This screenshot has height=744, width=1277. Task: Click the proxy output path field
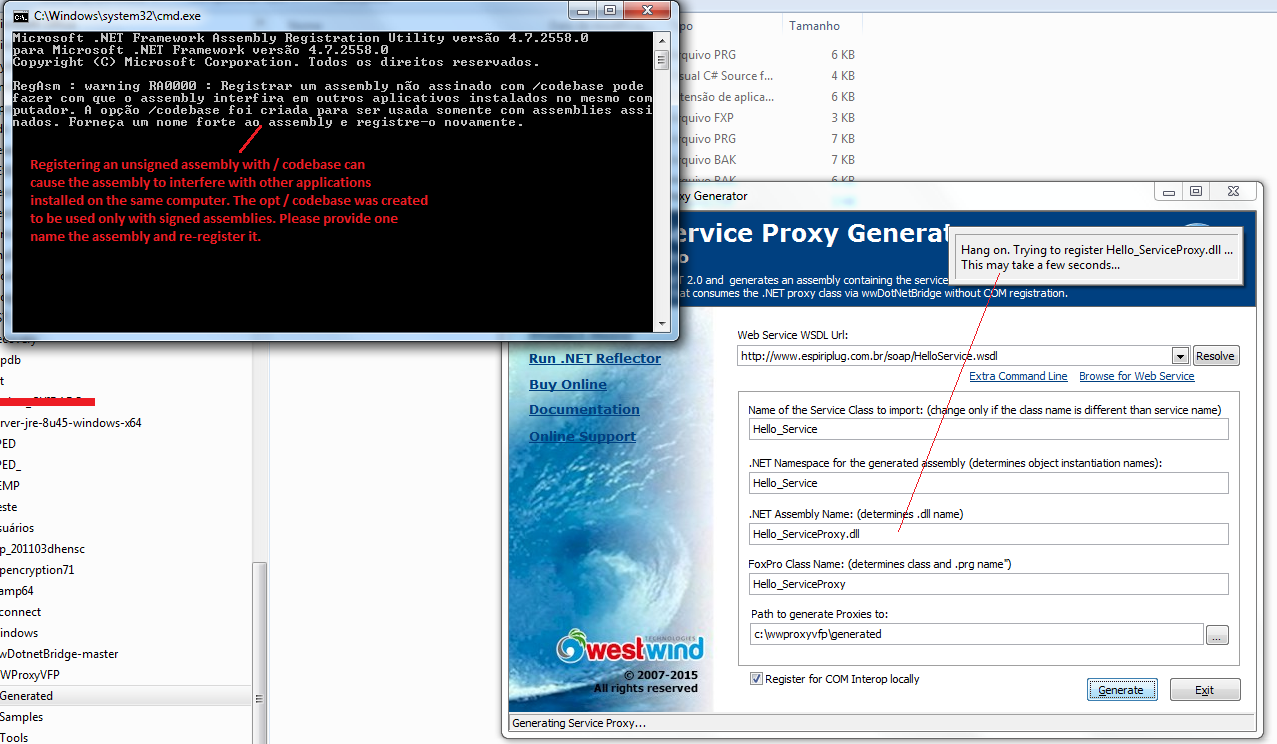coord(976,634)
